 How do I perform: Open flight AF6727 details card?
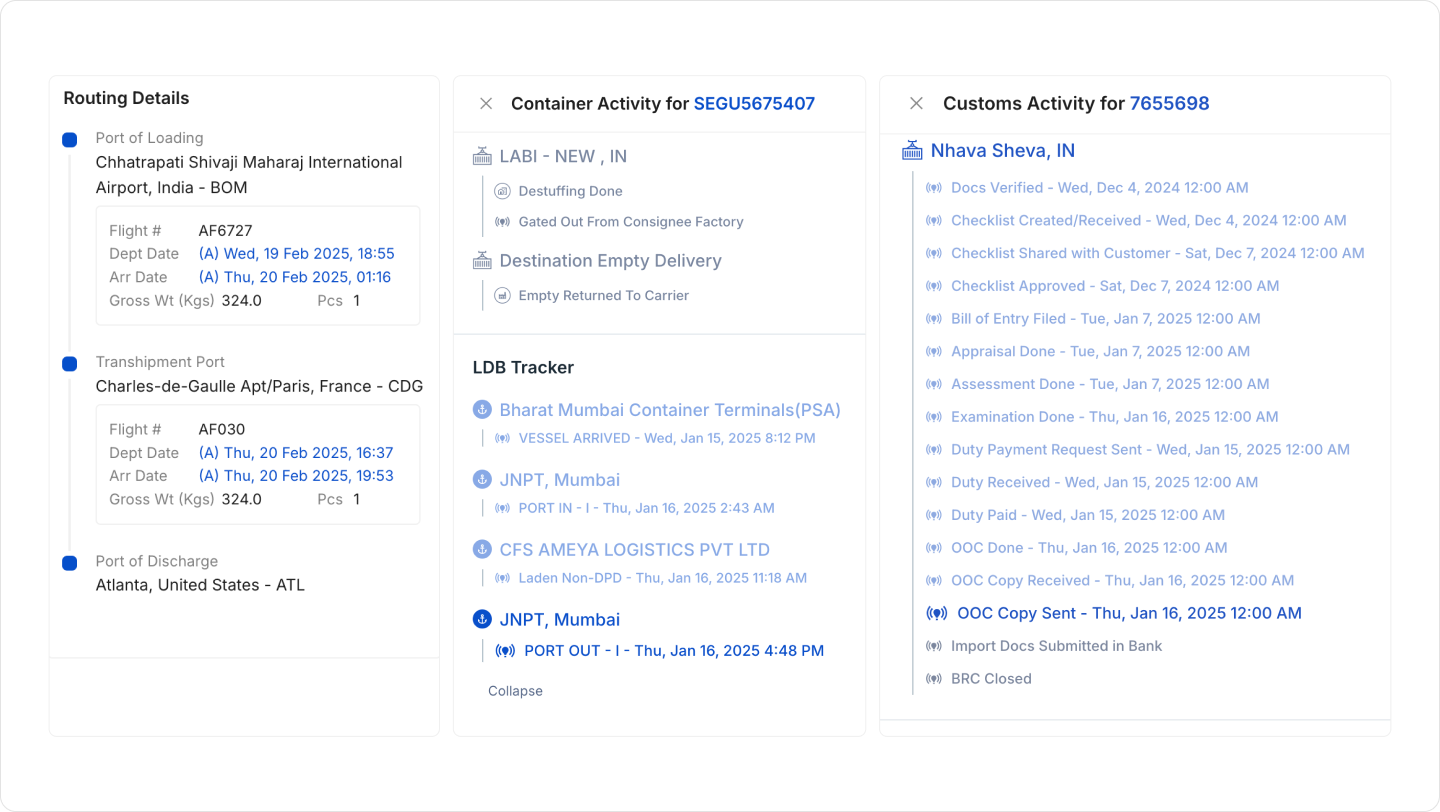(x=258, y=266)
